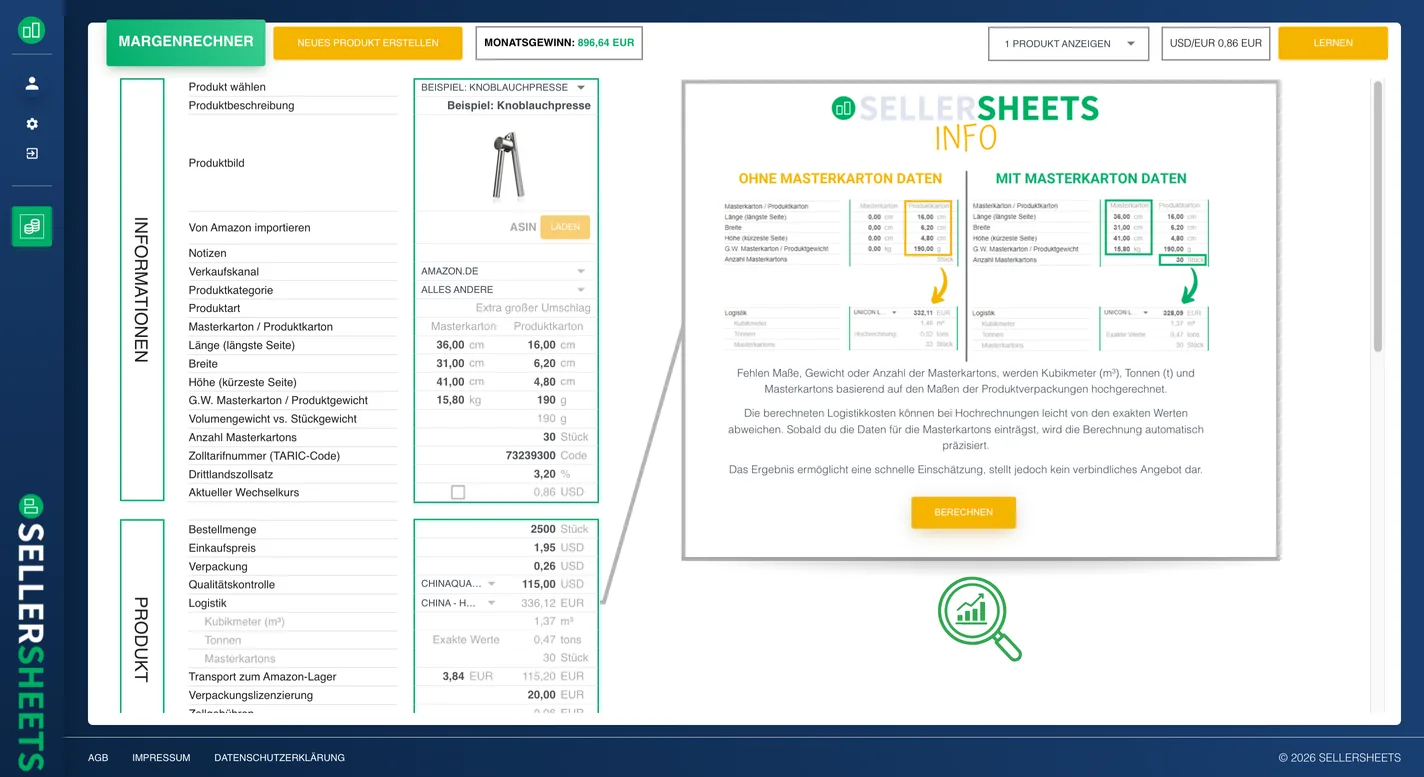The width and height of the screenshot is (1424, 777).
Task: Open the Impressum footer link
Action: coord(161,758)
